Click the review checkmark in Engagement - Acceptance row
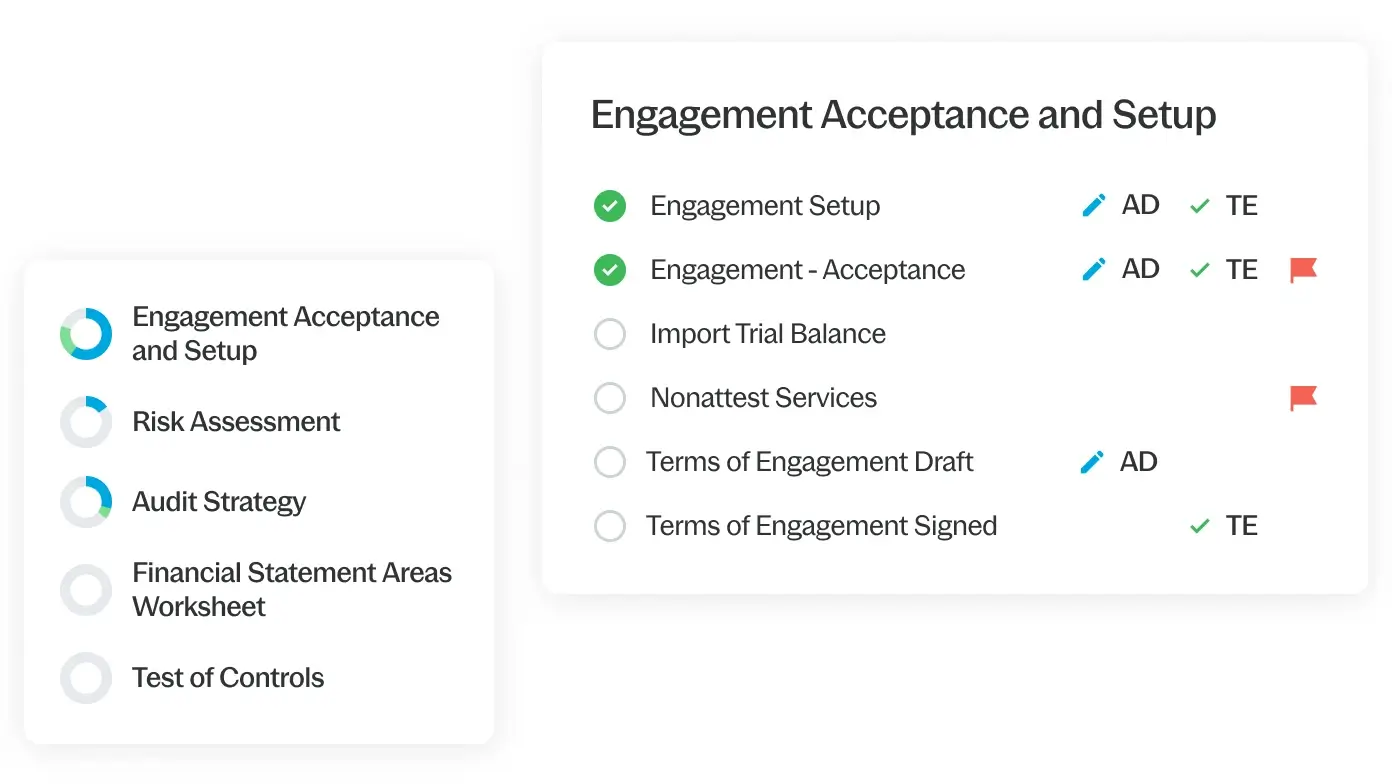 click(1200, 271)
